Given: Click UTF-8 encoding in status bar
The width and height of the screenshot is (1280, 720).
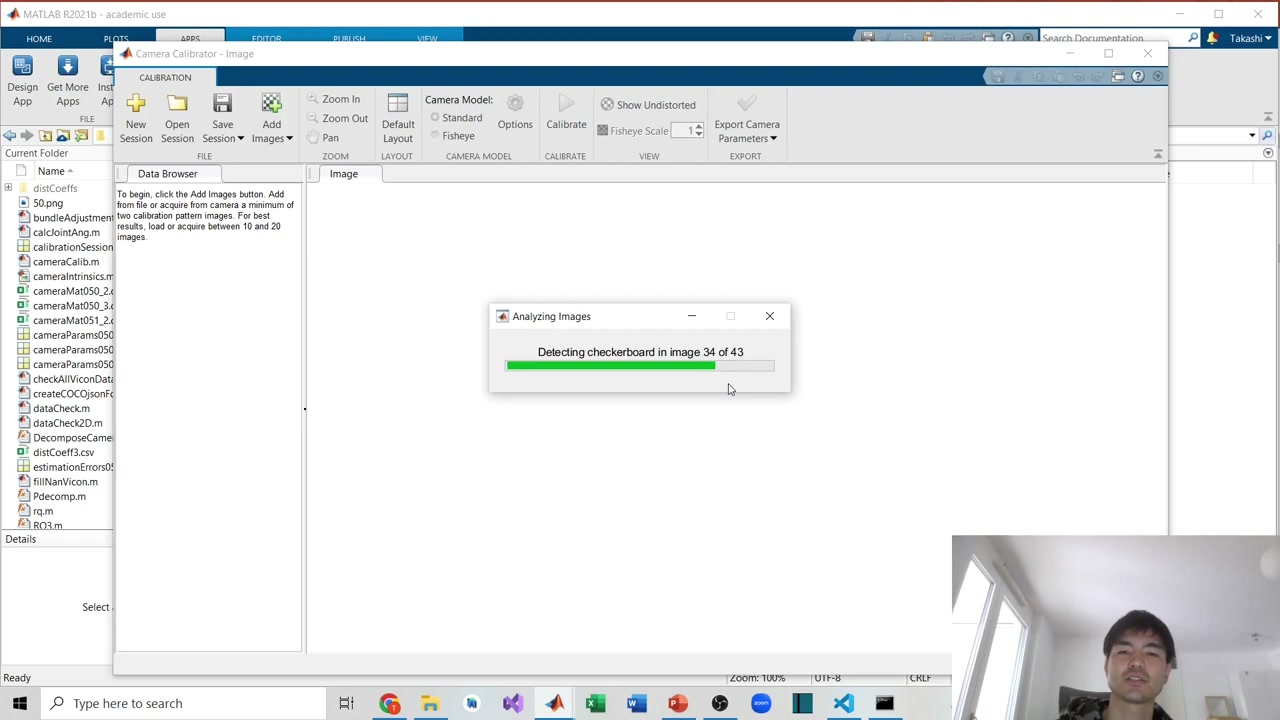Looking at the screenshot, I should click(x=826, y=678).
